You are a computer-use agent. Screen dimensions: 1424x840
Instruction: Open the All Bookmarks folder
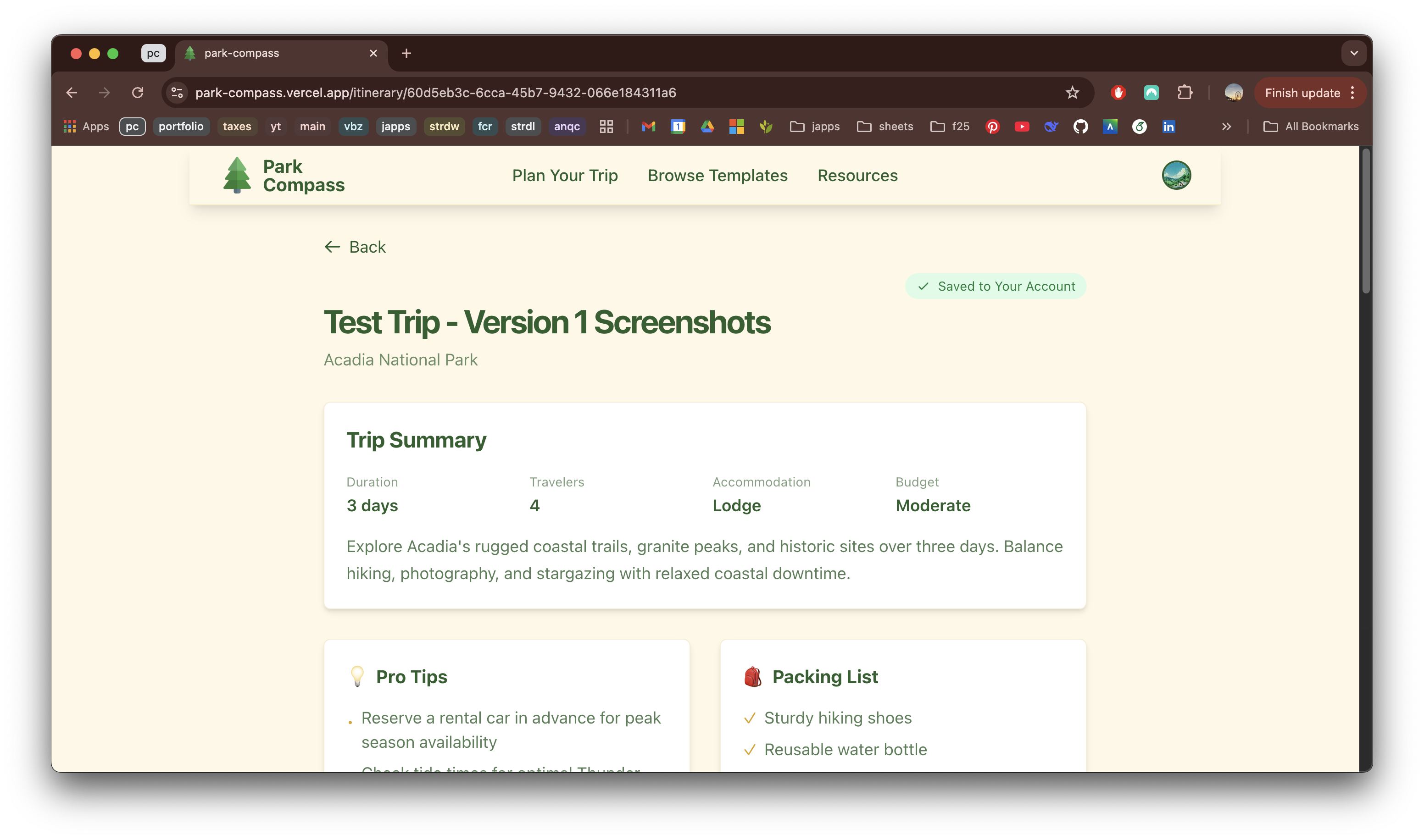pyautogui.click(x=1310, y=126)
